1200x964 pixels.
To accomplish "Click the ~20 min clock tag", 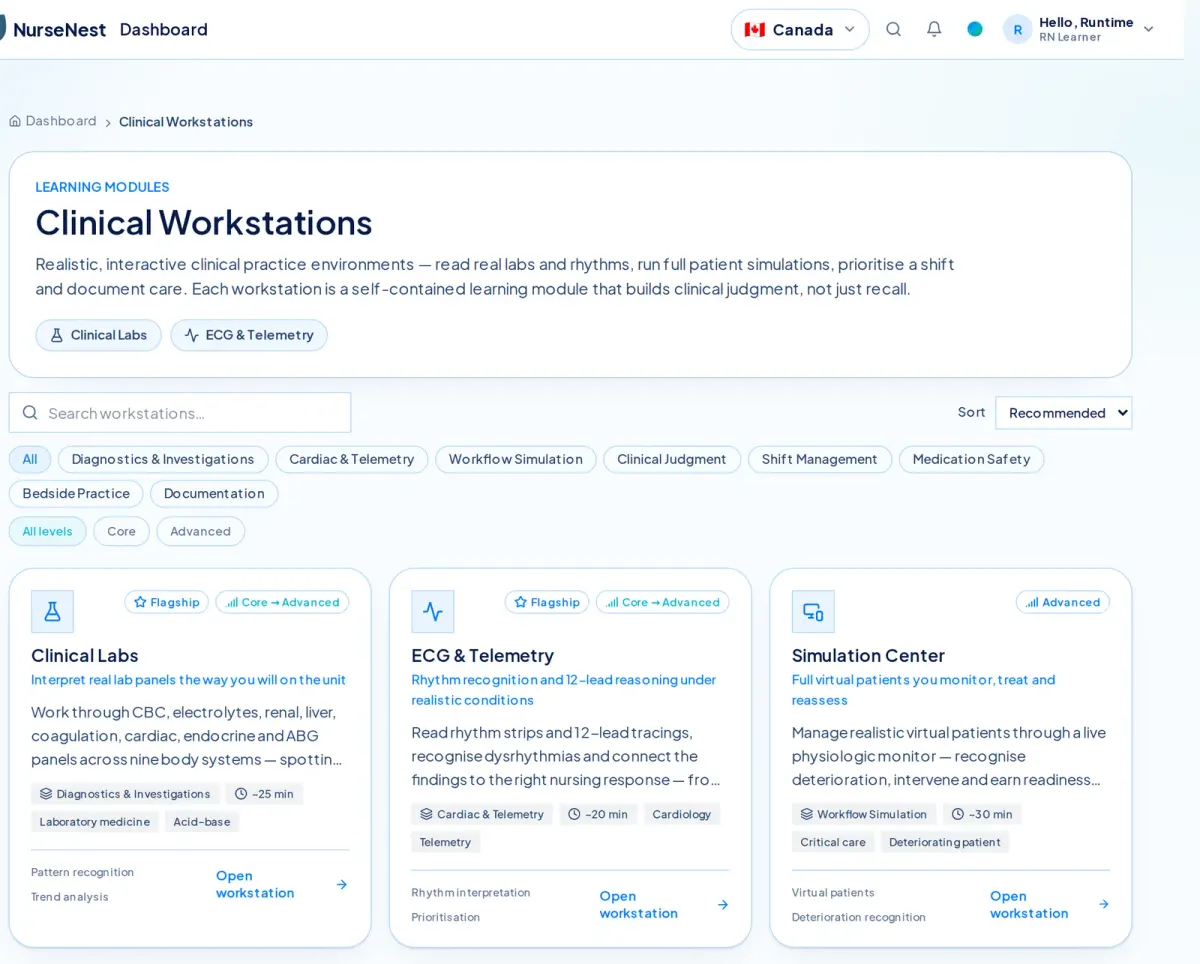I will pyautogui.click(x=598, y=814).
